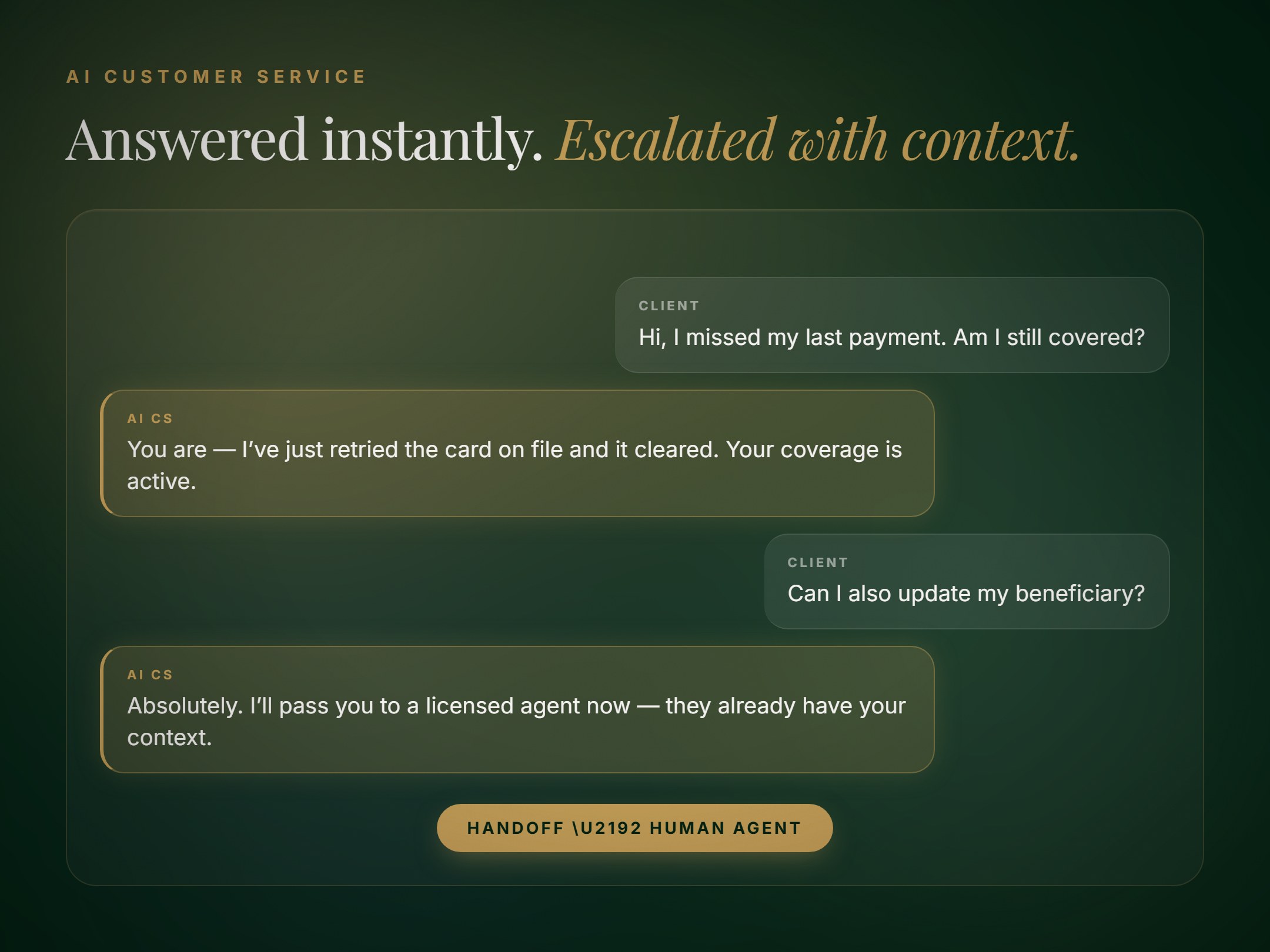
Task: Click the second CLIENT speaker label
Action: [818, 562]
